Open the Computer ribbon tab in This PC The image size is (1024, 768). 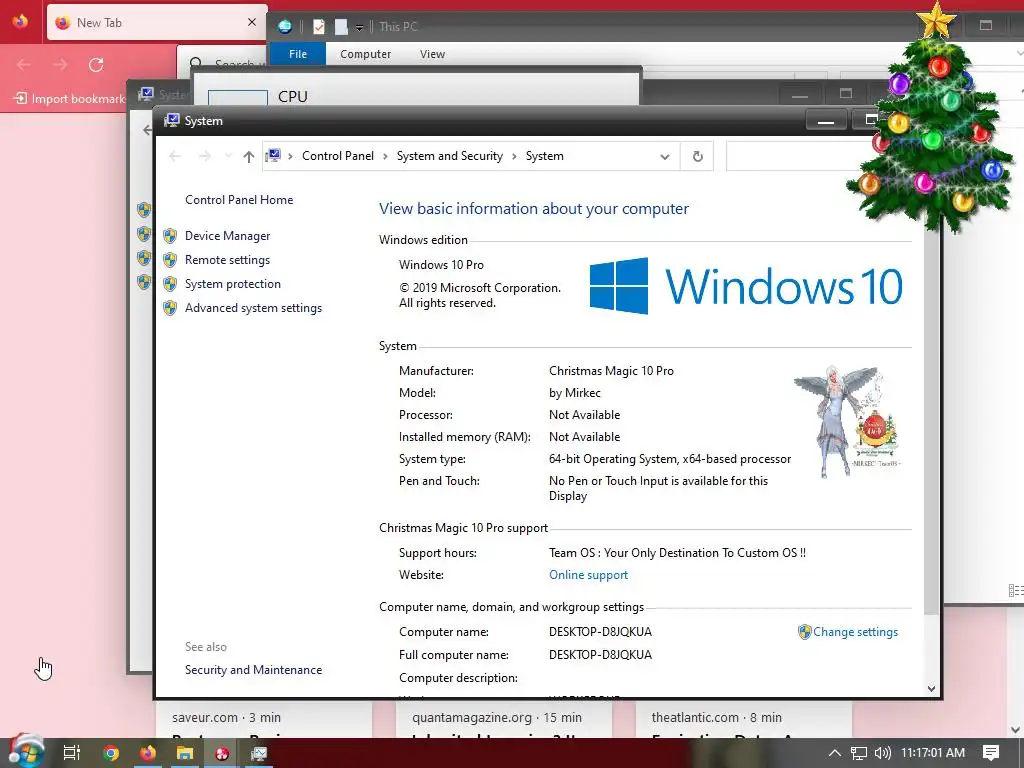[x=365, y=54]
